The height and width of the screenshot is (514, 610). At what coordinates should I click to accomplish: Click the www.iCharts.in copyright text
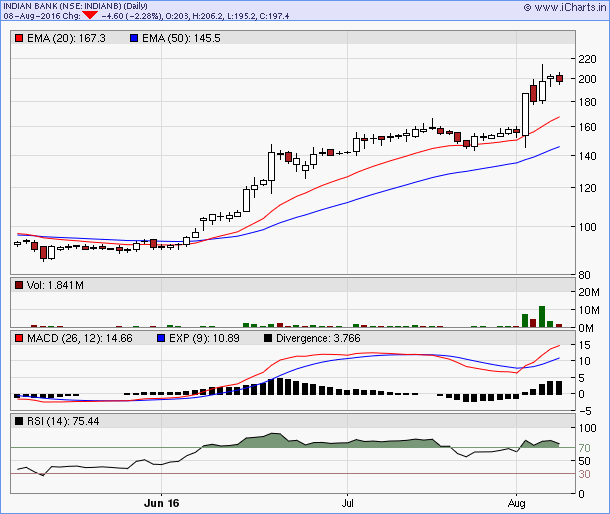[565, 7]
